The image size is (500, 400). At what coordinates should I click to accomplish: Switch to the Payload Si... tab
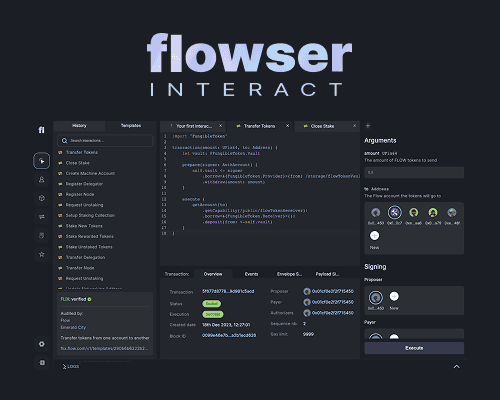[x=327, y=274]
